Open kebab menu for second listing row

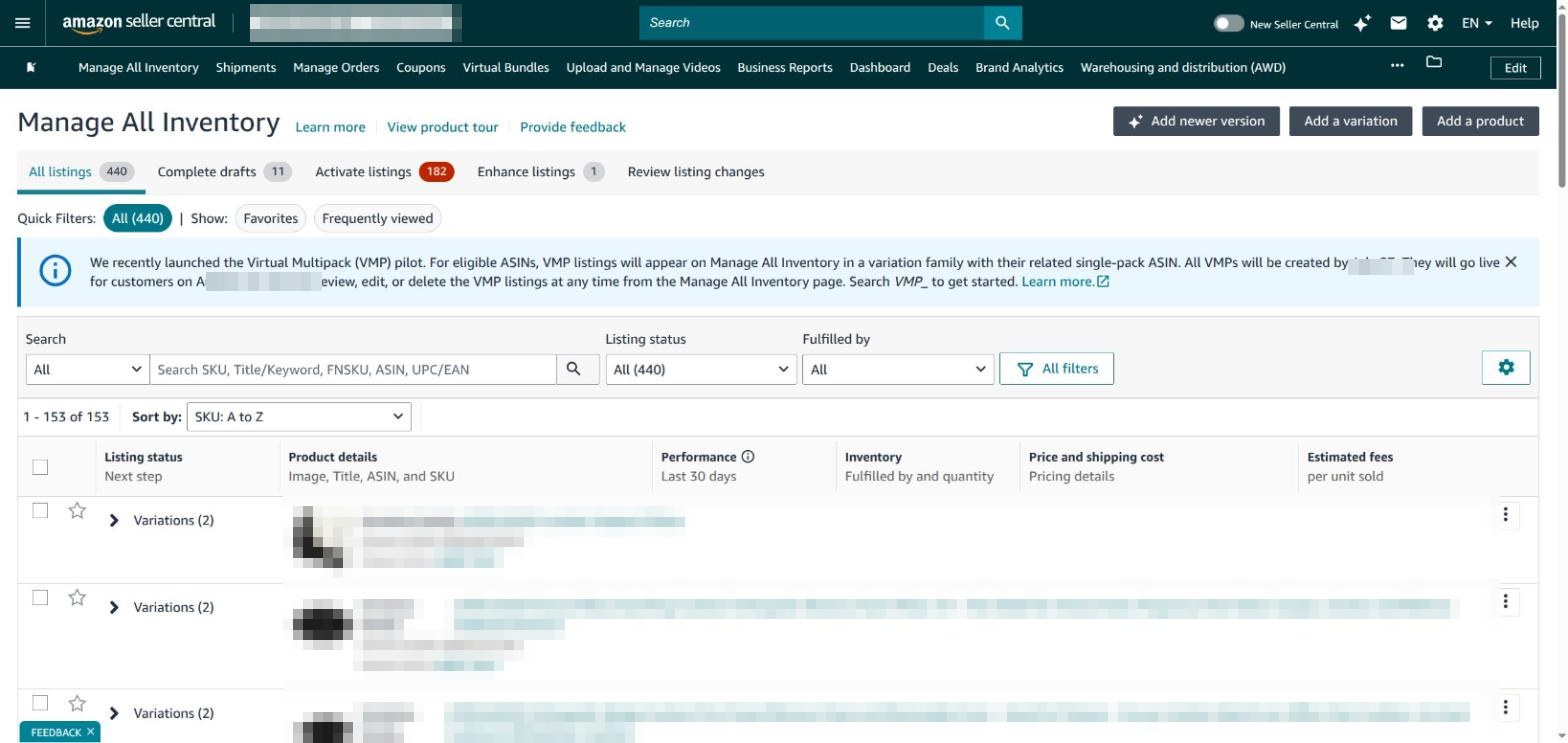tap(1505, 602)
